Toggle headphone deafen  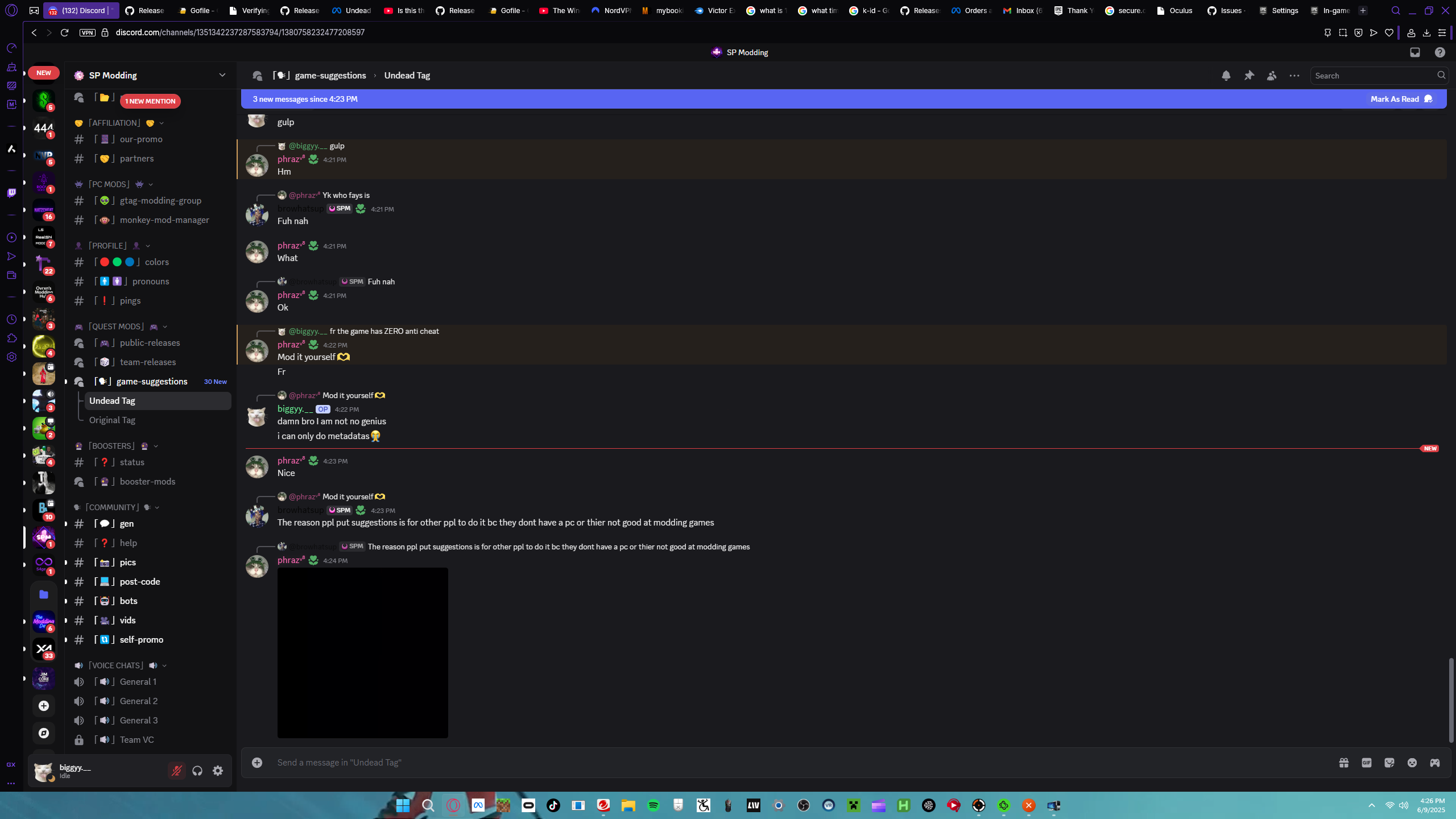point(197,771)
